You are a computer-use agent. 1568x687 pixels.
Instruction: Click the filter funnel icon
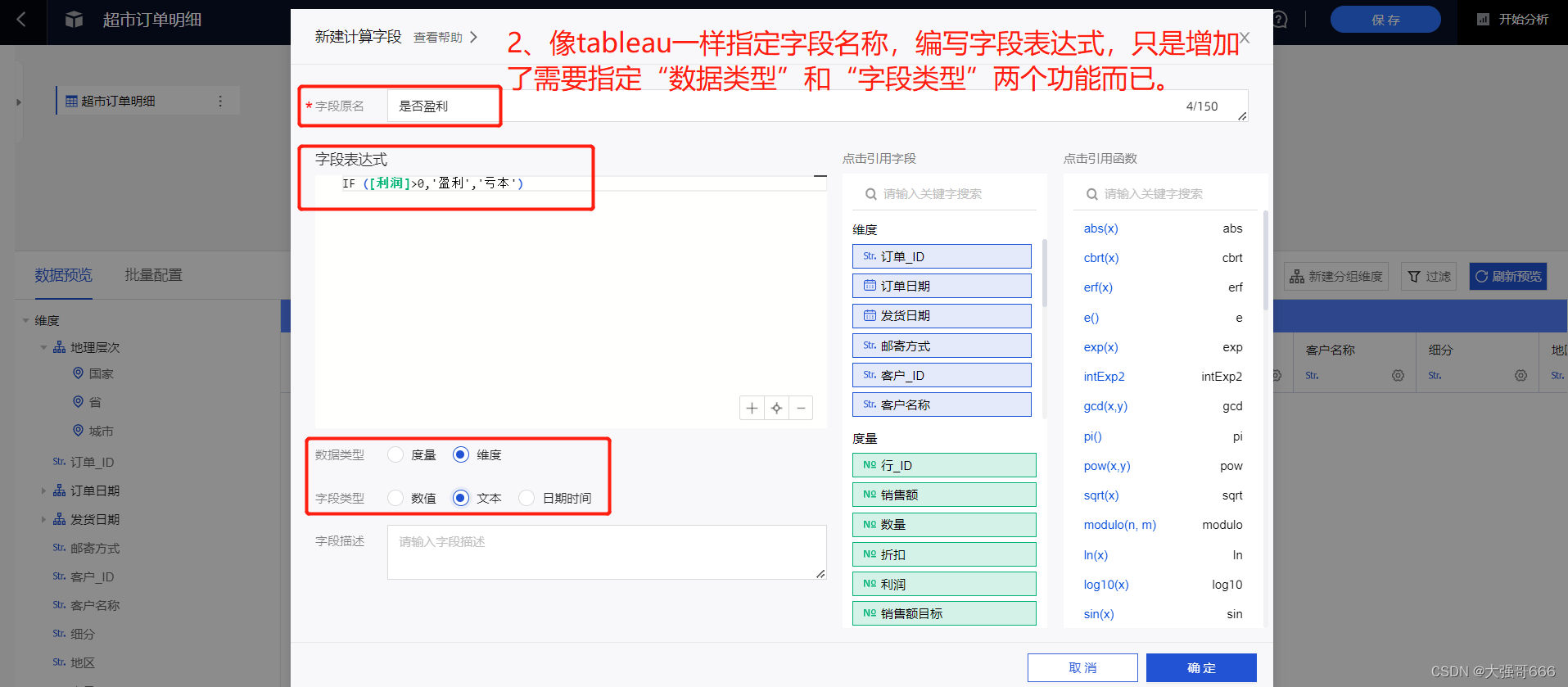[1414, 277]
